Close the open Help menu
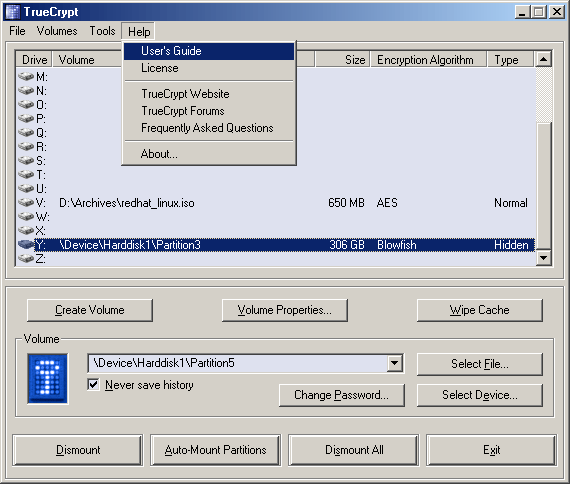This screenshot has width=570, height=484. pyautogui.click(x=139, y=32)
